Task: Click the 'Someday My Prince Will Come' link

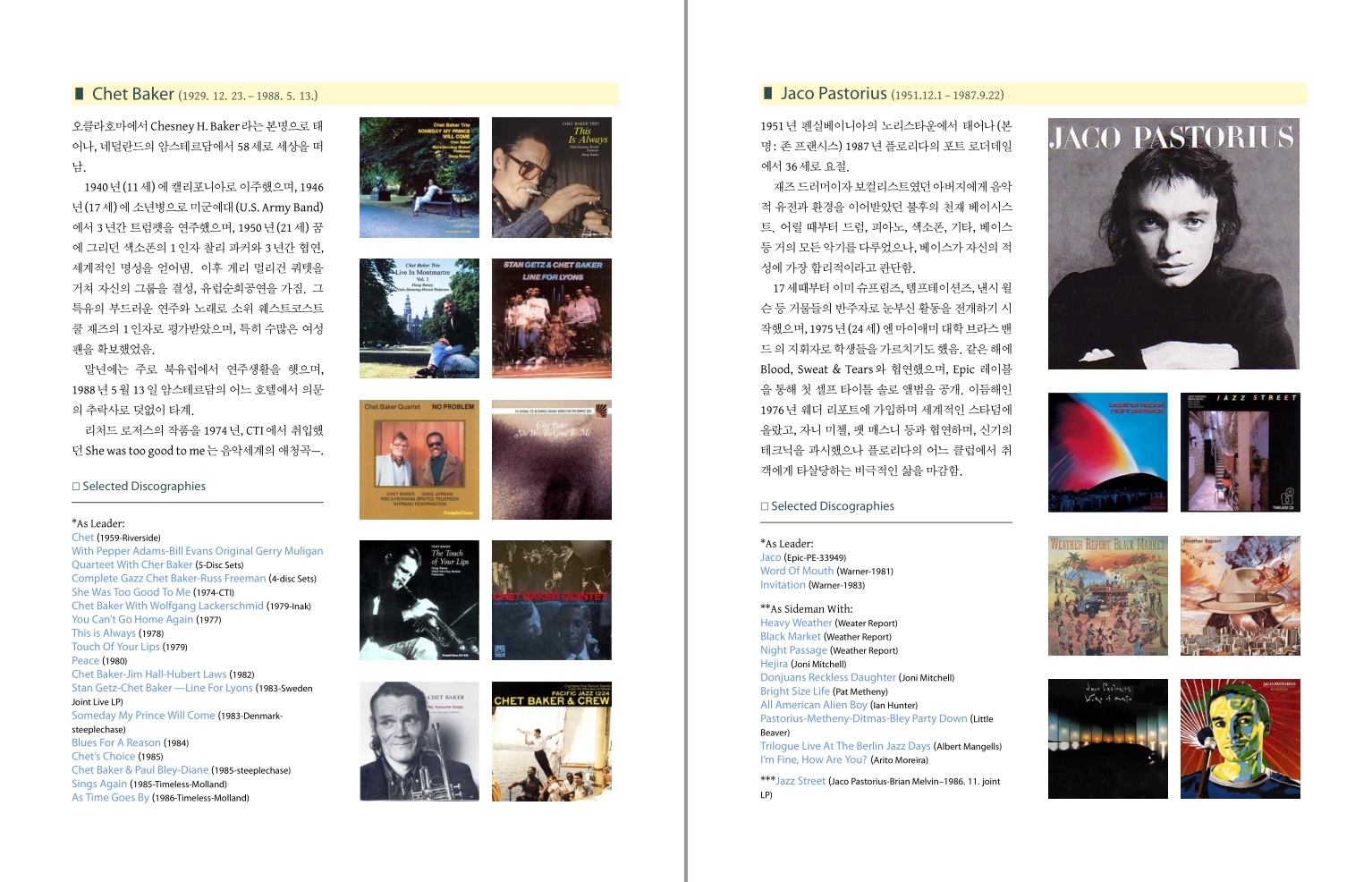Action: coord(143,716)
